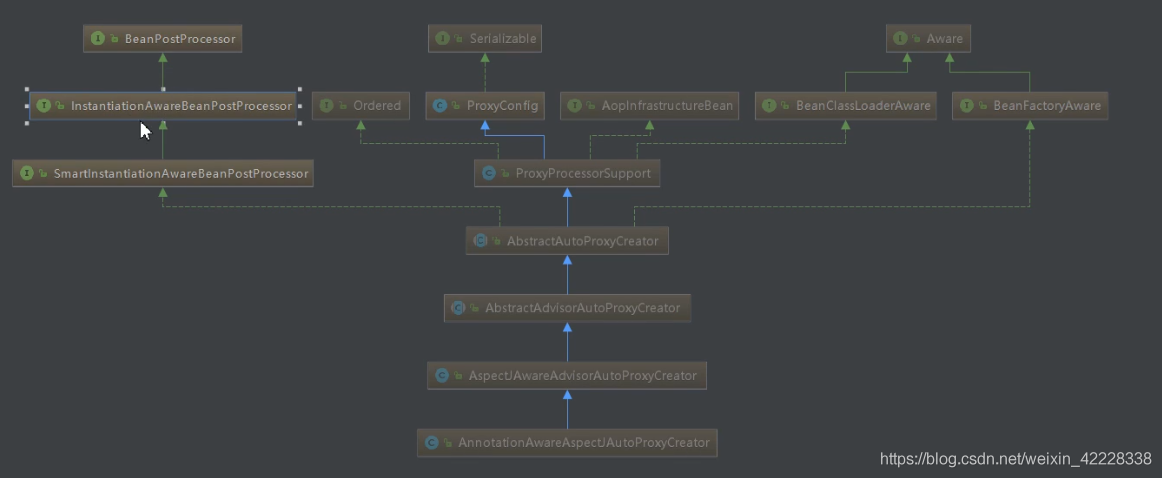The height and width of the screenshot is (478, 1162).
Task: Click the public visibility icon on Ordered
Action: (343, 107)
